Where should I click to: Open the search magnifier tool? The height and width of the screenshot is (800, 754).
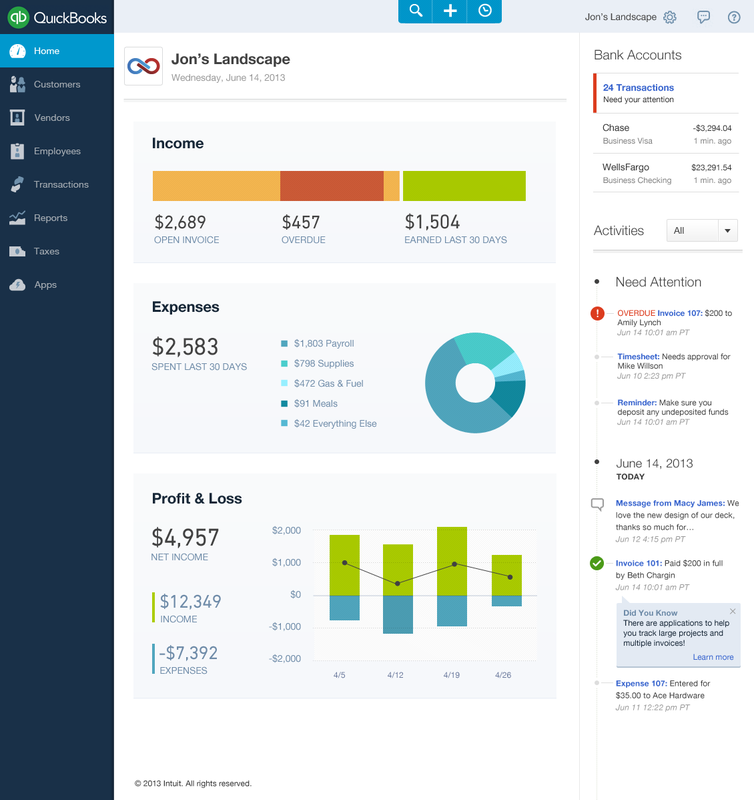pyautogui.click(x=415, y=11)
